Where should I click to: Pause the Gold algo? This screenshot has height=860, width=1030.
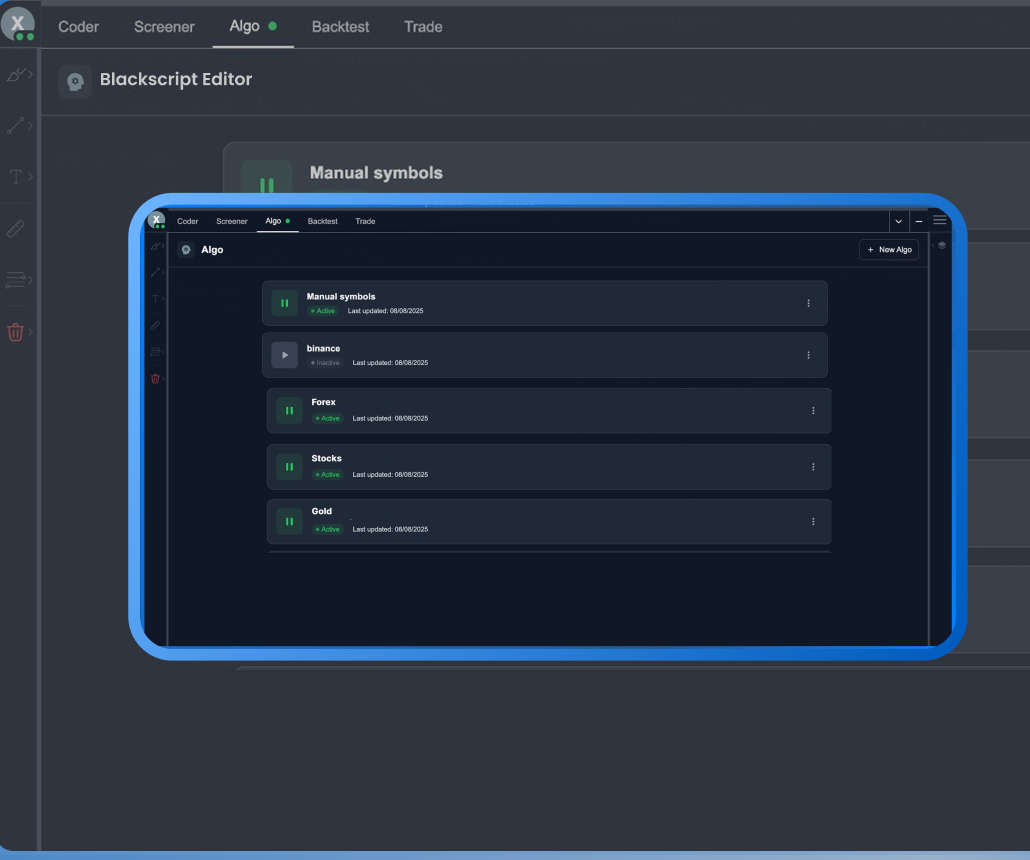pyautogui.click(x=290, y=522)
